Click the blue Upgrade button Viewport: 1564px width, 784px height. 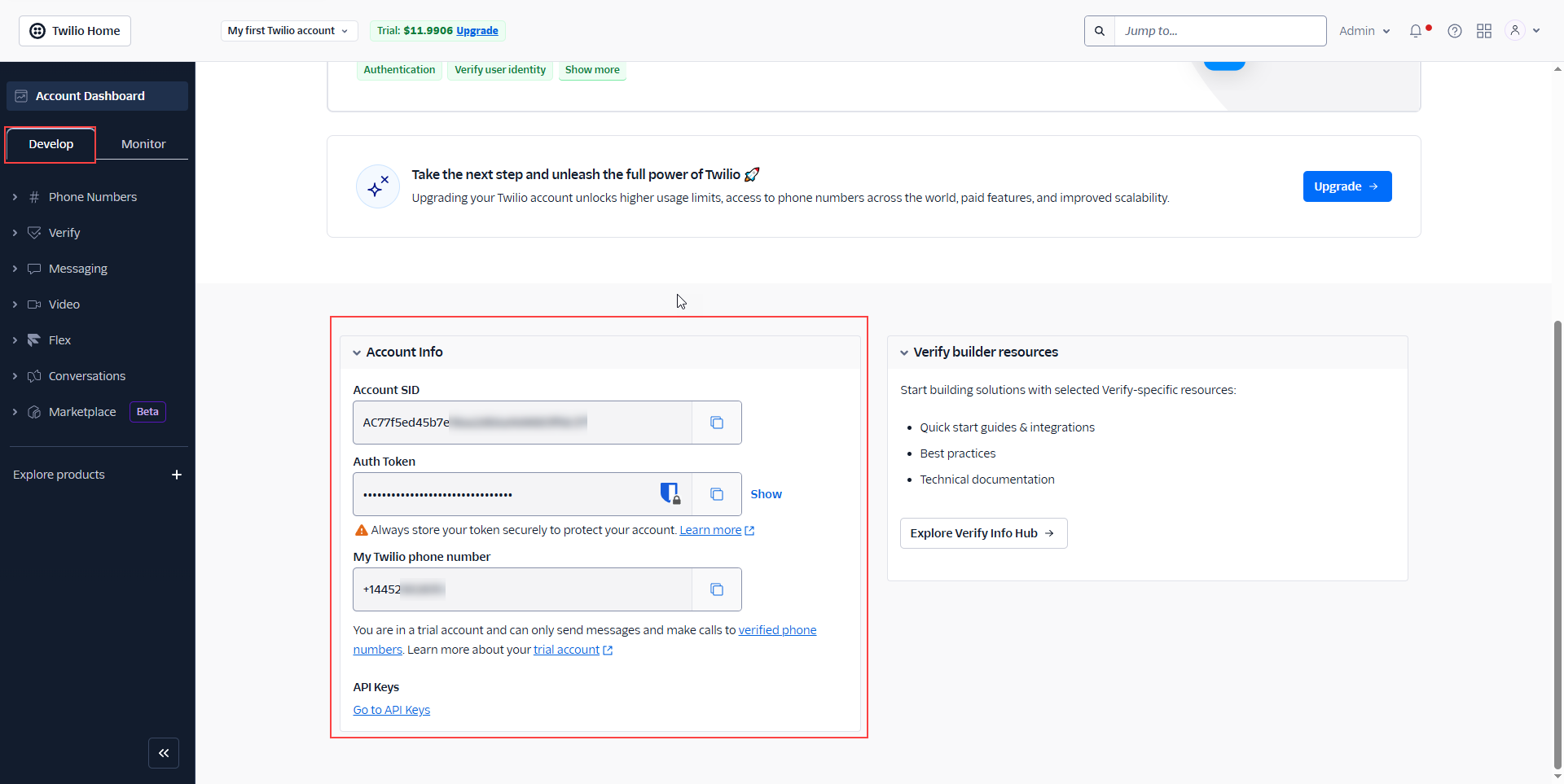pos(1347,186)
